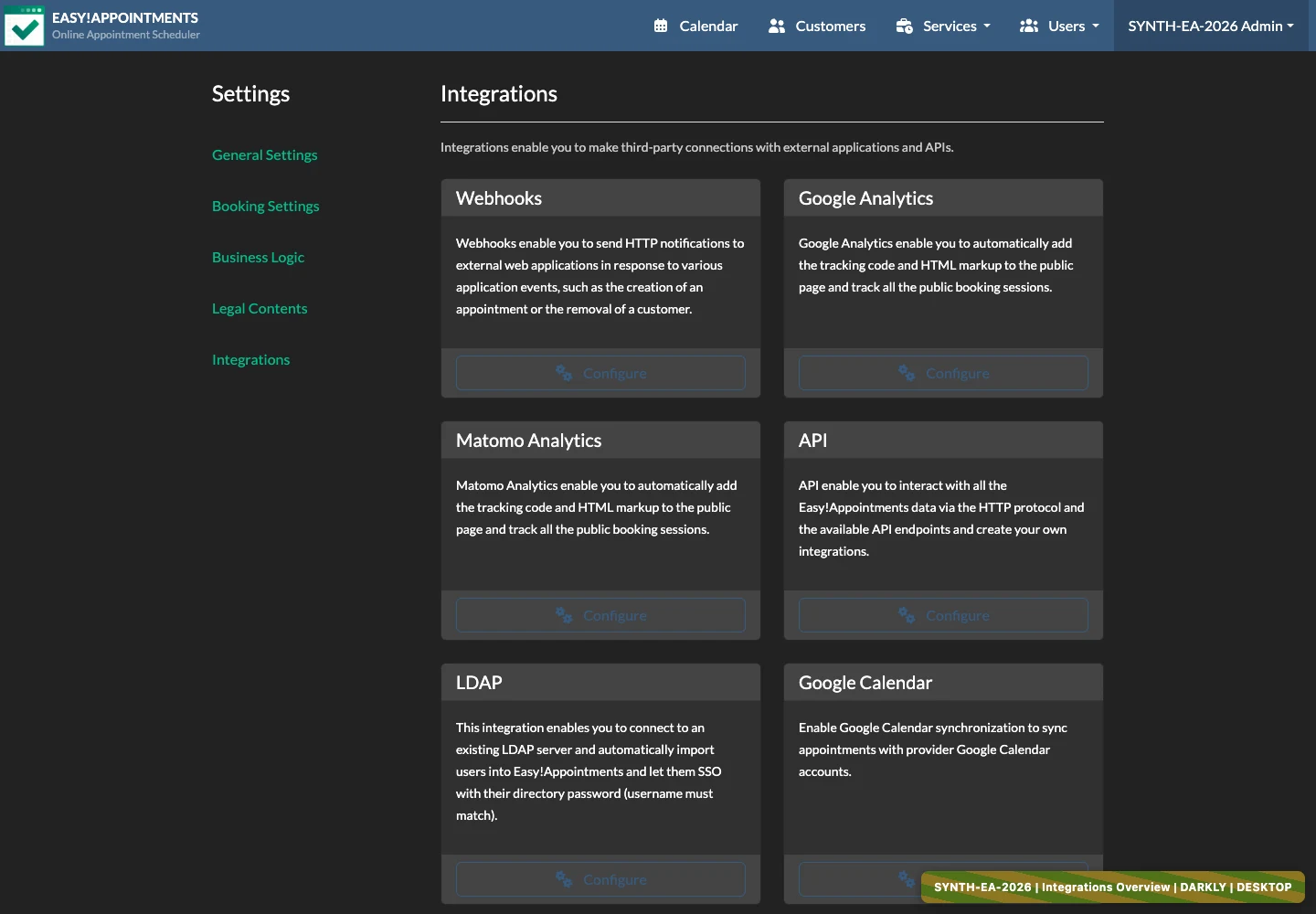
Task: Open the Calendar page from the navbar
Action: [x=695, y=26]
